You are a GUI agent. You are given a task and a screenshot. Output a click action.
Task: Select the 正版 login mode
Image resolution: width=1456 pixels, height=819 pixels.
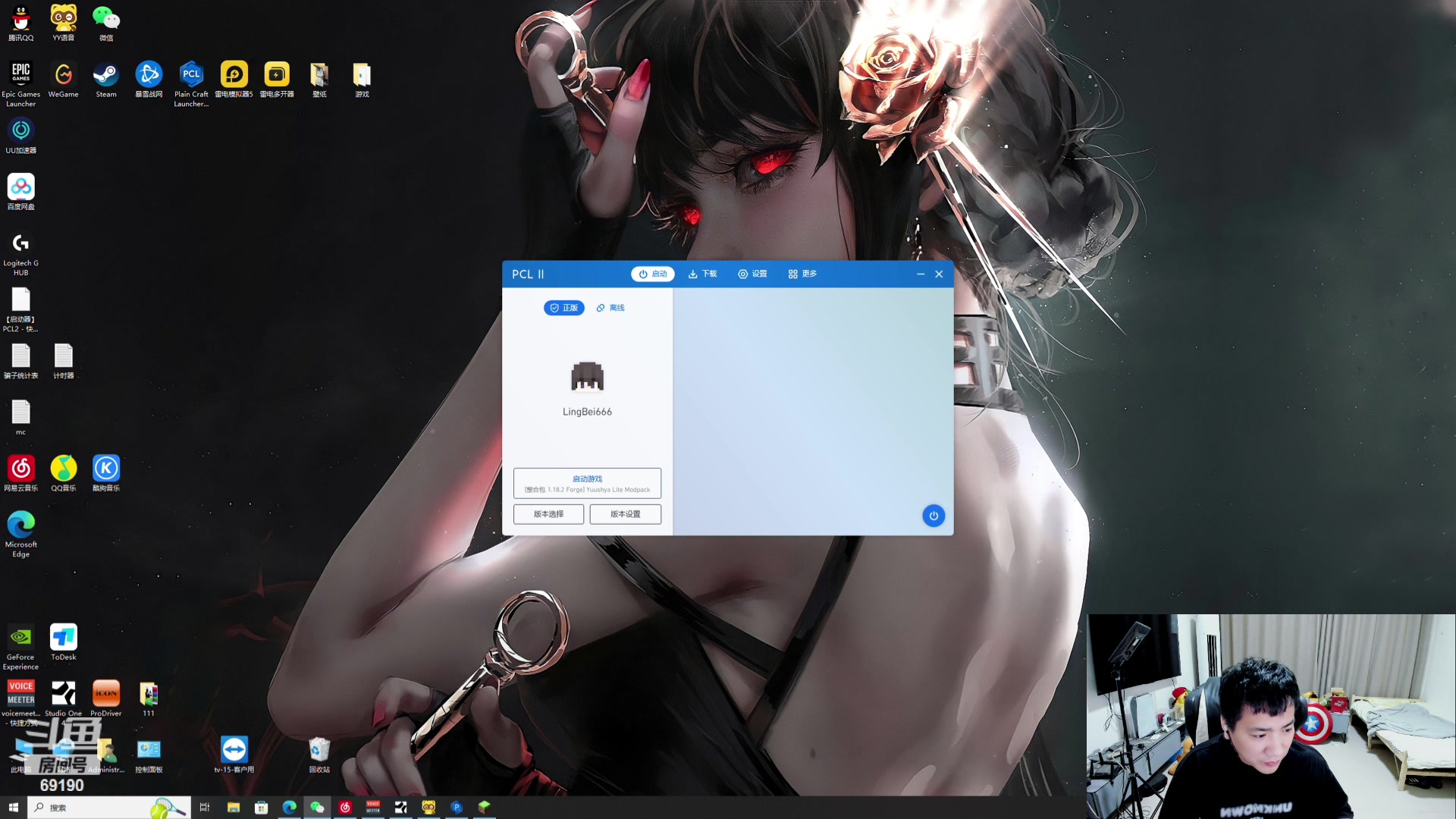click(564, 308)
